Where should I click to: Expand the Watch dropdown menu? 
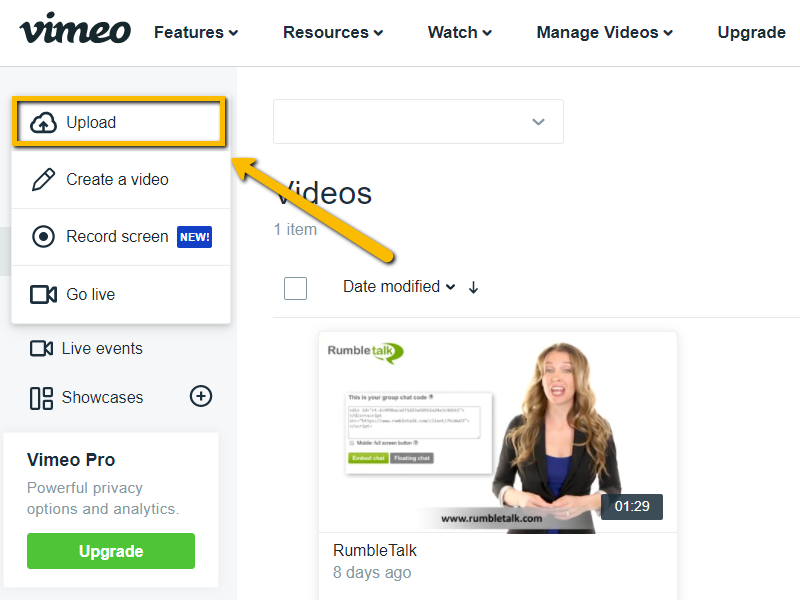click(x=460, y=33)
